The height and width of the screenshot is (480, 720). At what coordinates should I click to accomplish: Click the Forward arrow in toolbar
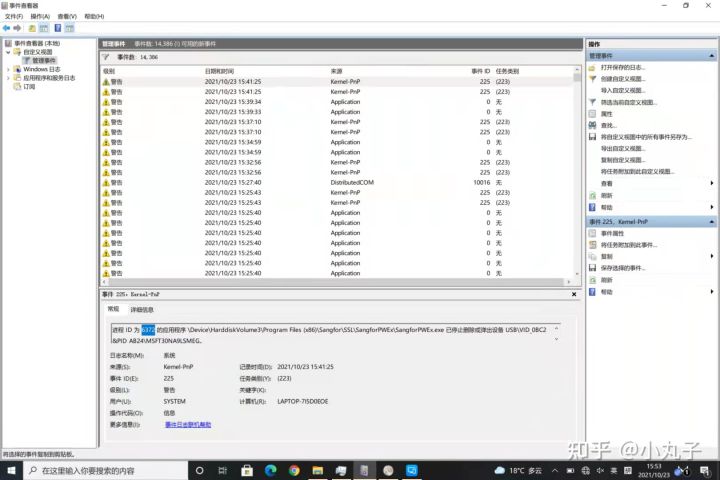(x=17, y=28)
